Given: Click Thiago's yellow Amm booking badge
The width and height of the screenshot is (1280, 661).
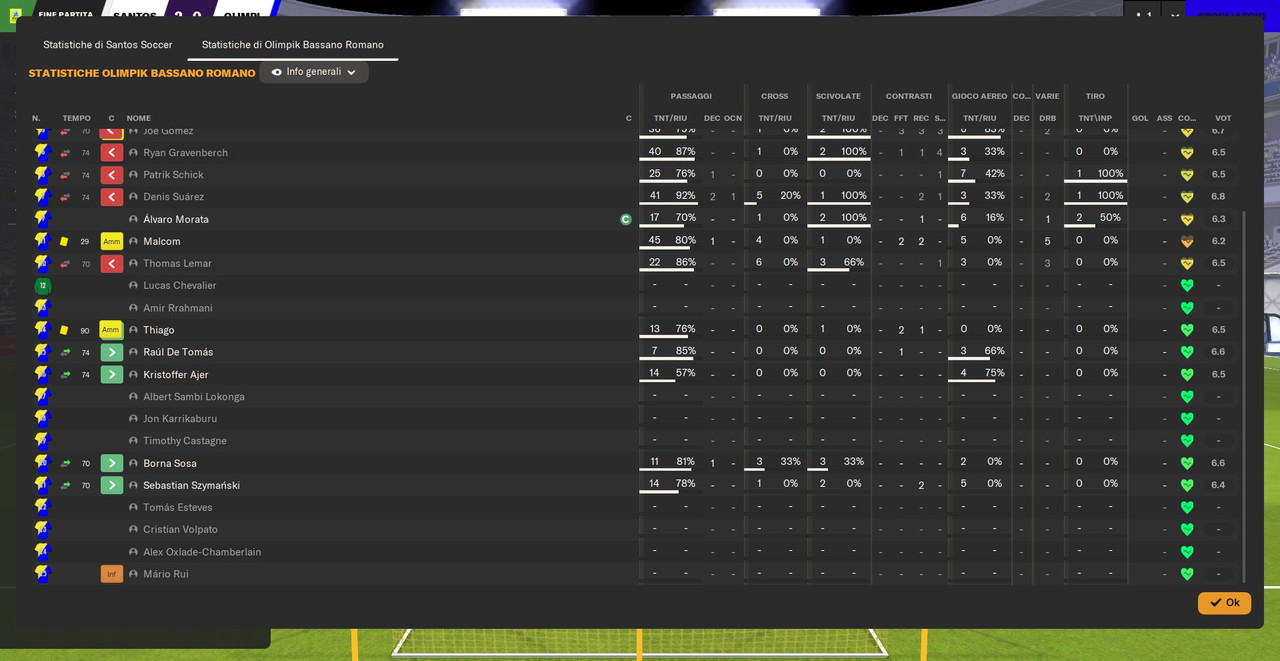Looking at the screenshot, I should point(112,330).
